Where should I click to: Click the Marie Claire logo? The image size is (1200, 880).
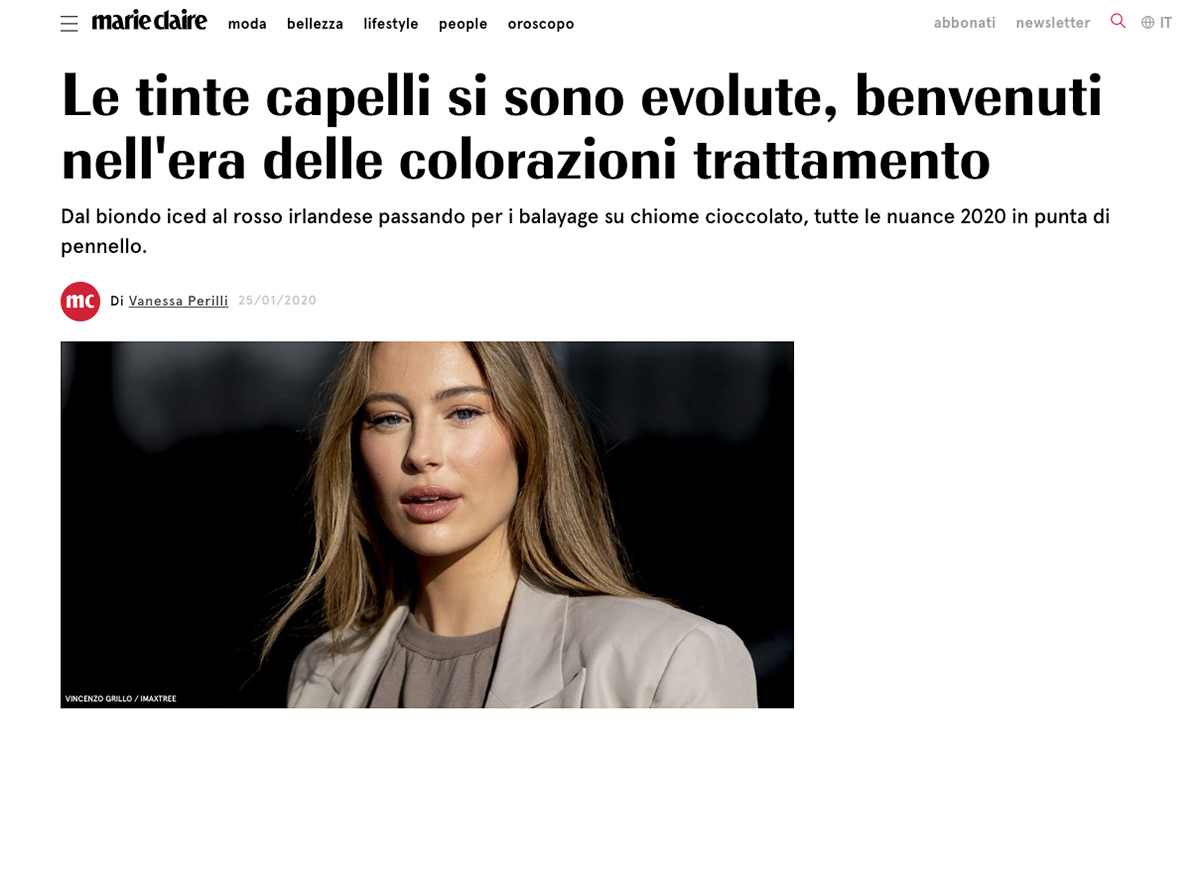tap(149, 21)
